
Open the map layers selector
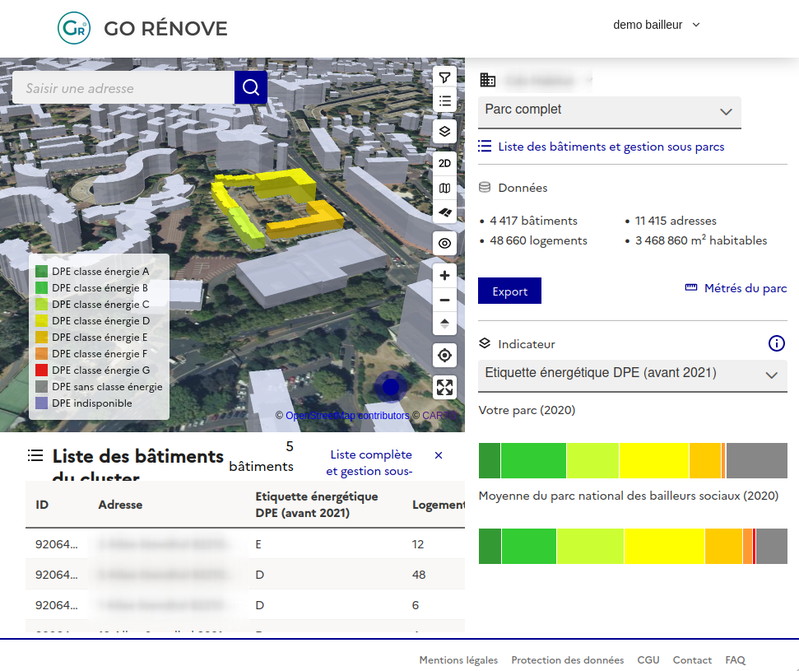click(x=445, y=131)
